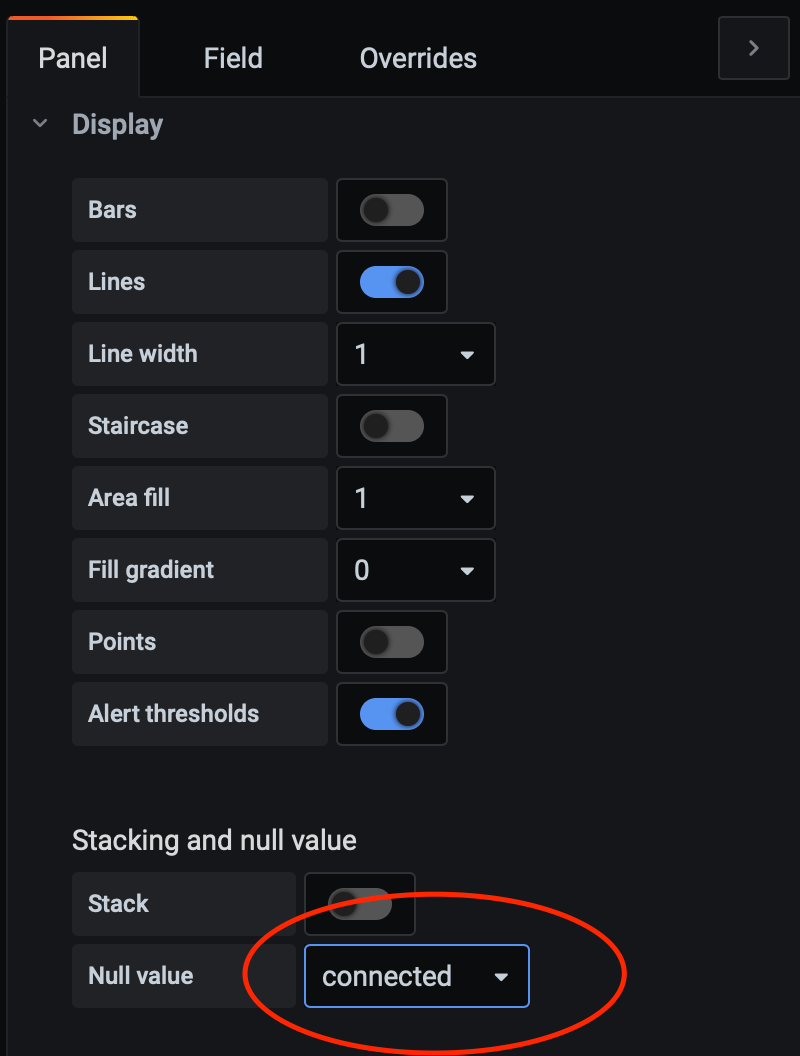Enable the Points toggle
The height and width of the screenshot is (1056, 800).
[392, 642]
